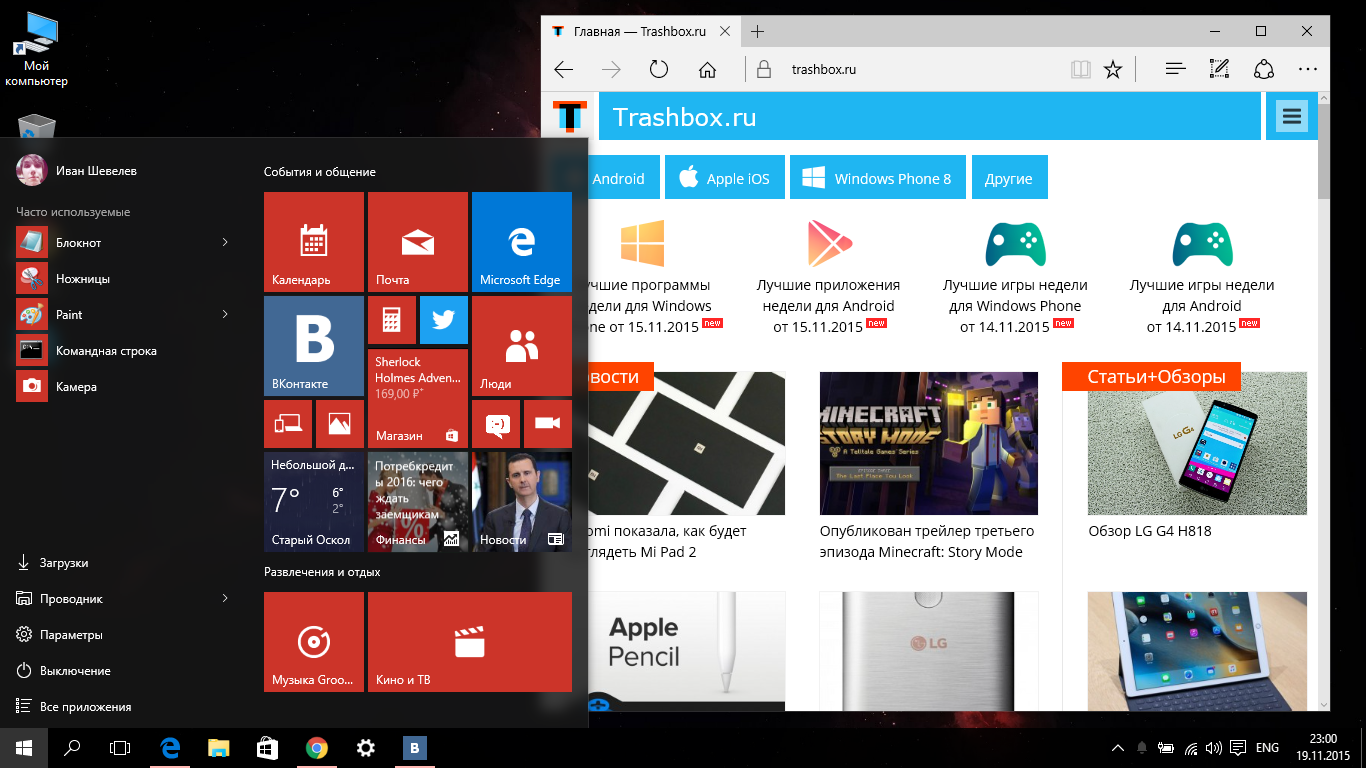Screen dimensions: 1366x768
Task: Select the Windows Phone 8 category button
Action: (878, 178)
